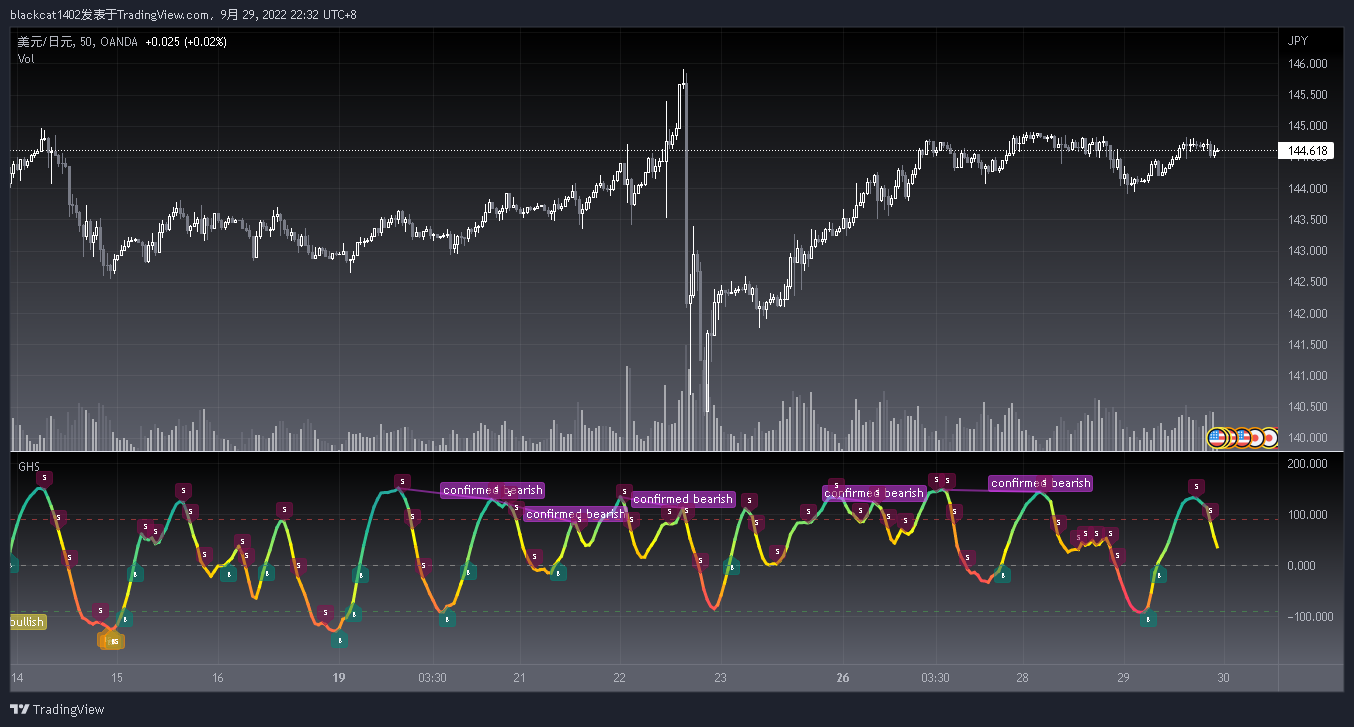Click date 28 on time axis
The image size is (1354, 727).
click(x=1022, y=678)
